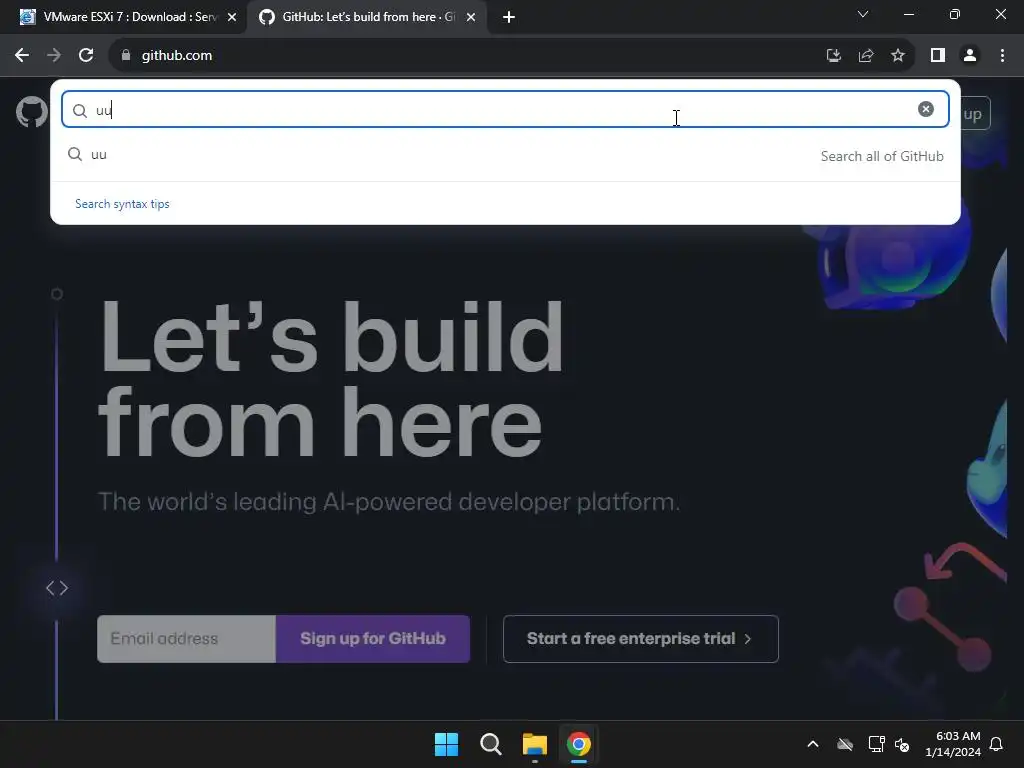Viewport: 1024px width, 768px height.
Task: Click the browser forward arrow
Action: tap(54, 56)
